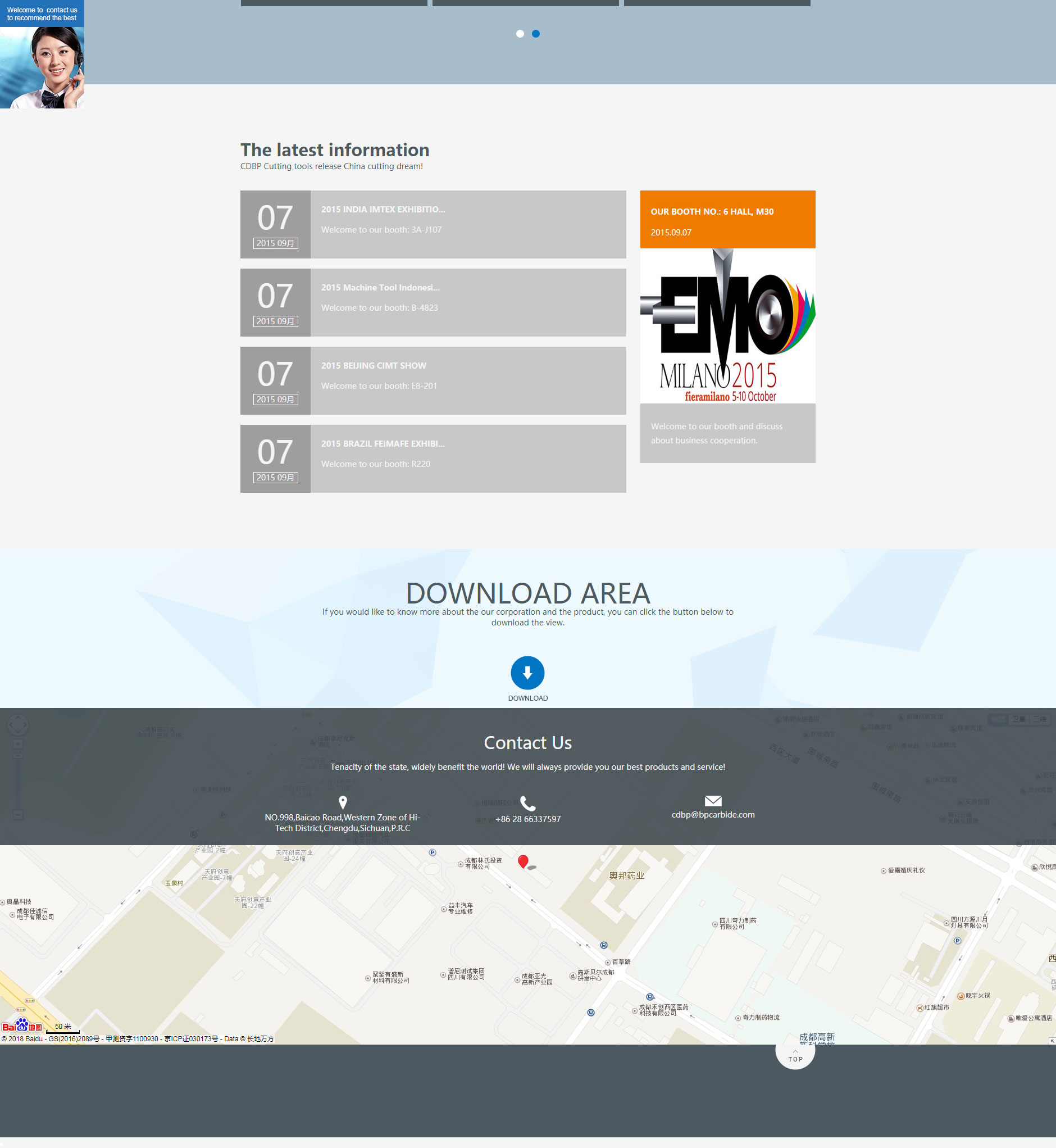Image resolution: width=1056 pixels, height=1148 pixels.
Task: Click the DOWNLOAD label under the icon
Action: [x=528, y=698]
